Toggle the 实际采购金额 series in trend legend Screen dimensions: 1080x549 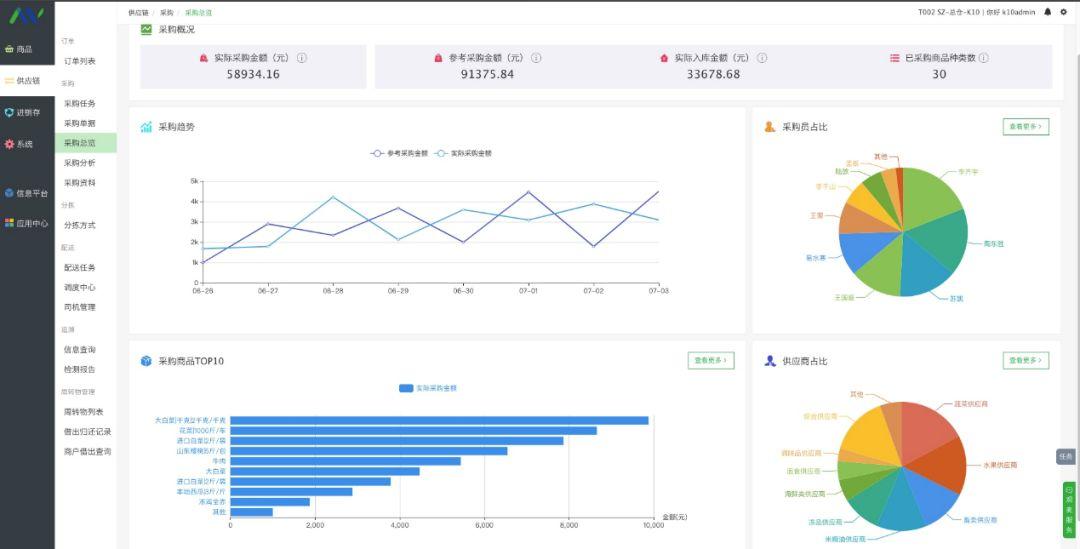[463, 153]
